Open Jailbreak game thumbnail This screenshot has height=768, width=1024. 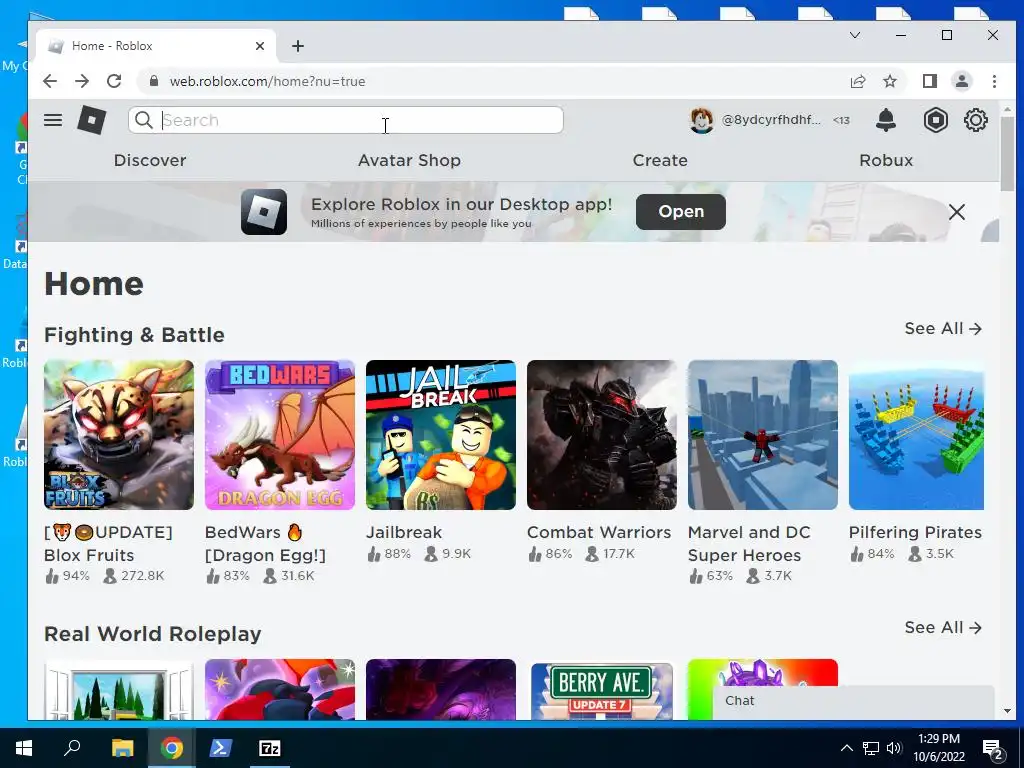click(x=441, y=435)
